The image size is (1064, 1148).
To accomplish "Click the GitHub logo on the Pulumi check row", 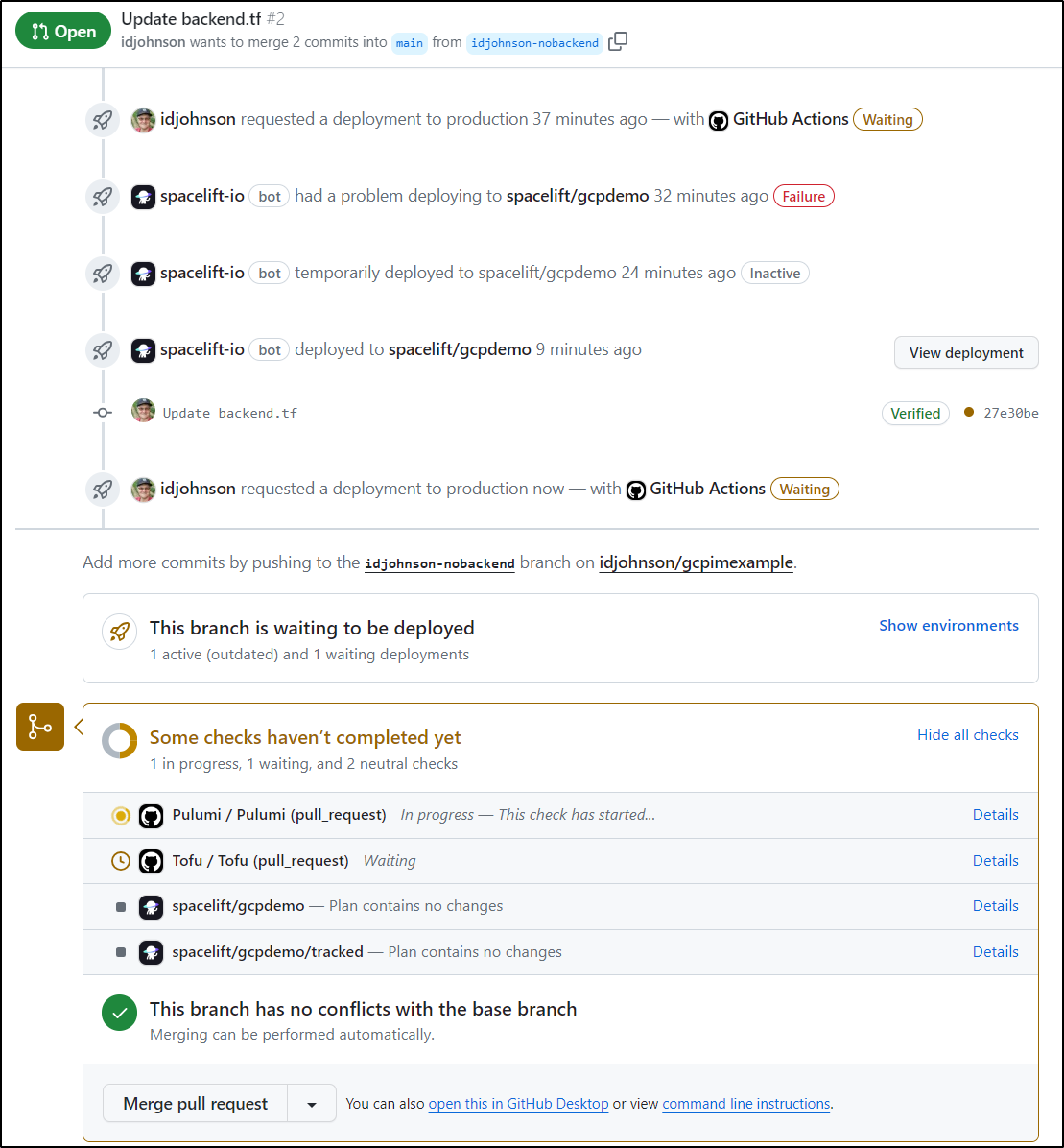I will point(152,816).
